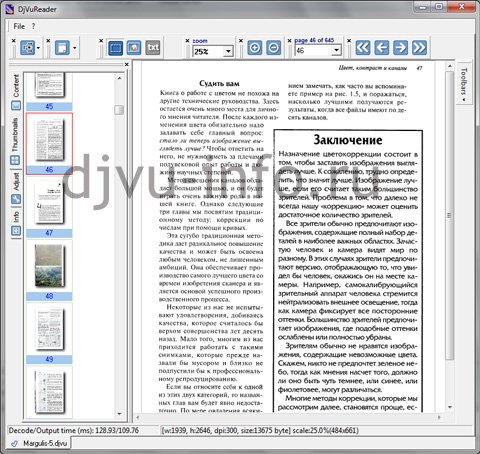
Task: Select the black-and-white display mode icon
Action: 116,48
